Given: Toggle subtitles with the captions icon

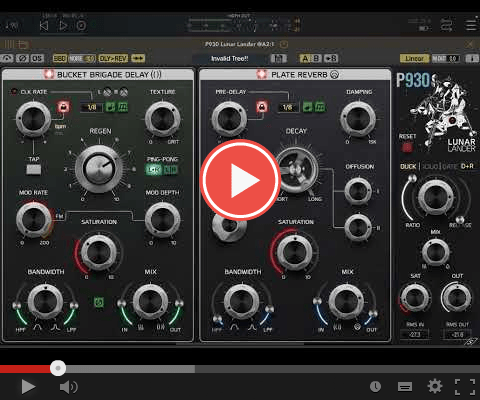Looking at the screenshot, I should pyautogui.click(x=405, y=387).
